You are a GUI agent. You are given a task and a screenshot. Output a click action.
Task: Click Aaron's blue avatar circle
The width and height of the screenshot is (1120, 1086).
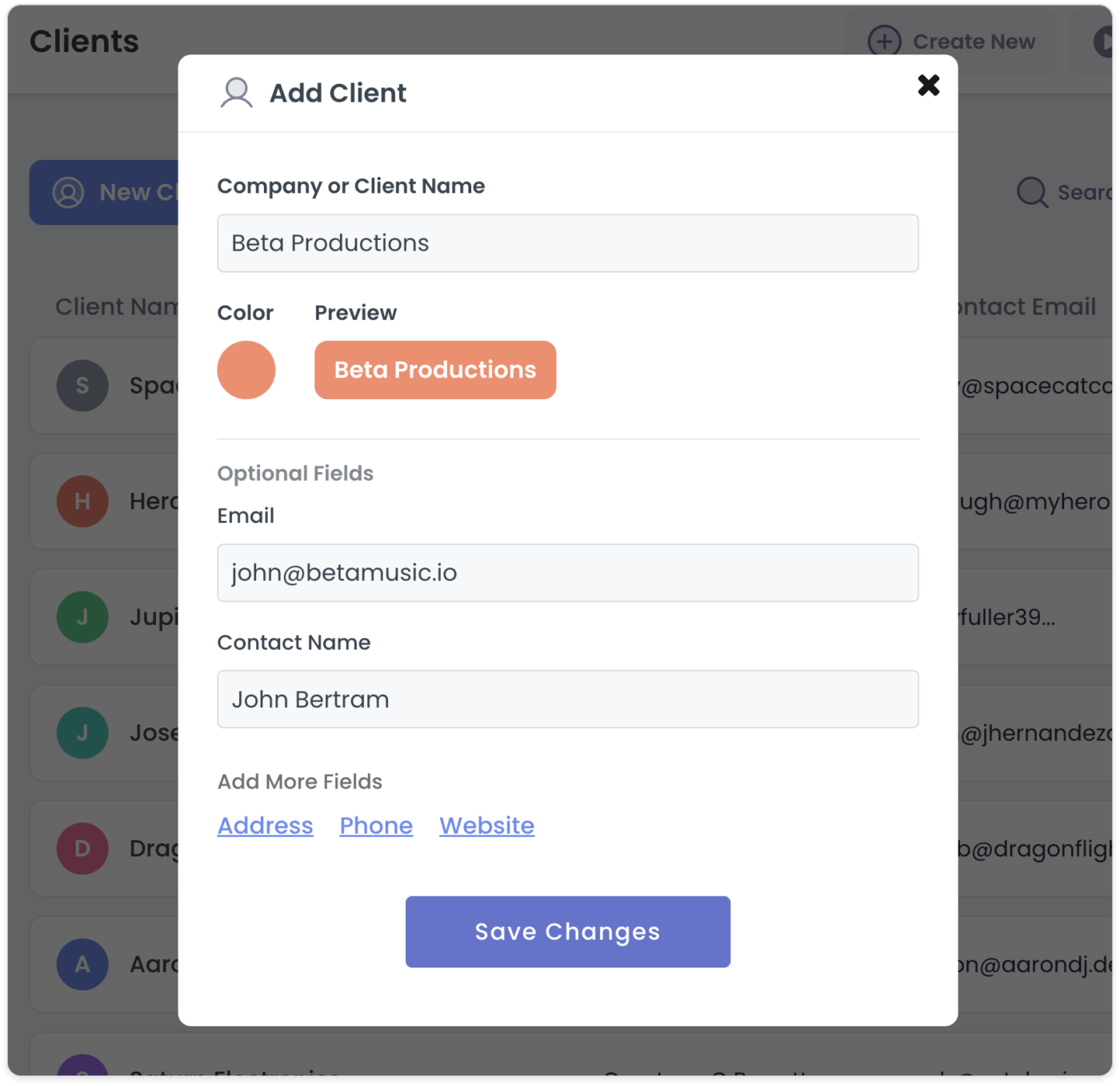click(x=82, y=964)
